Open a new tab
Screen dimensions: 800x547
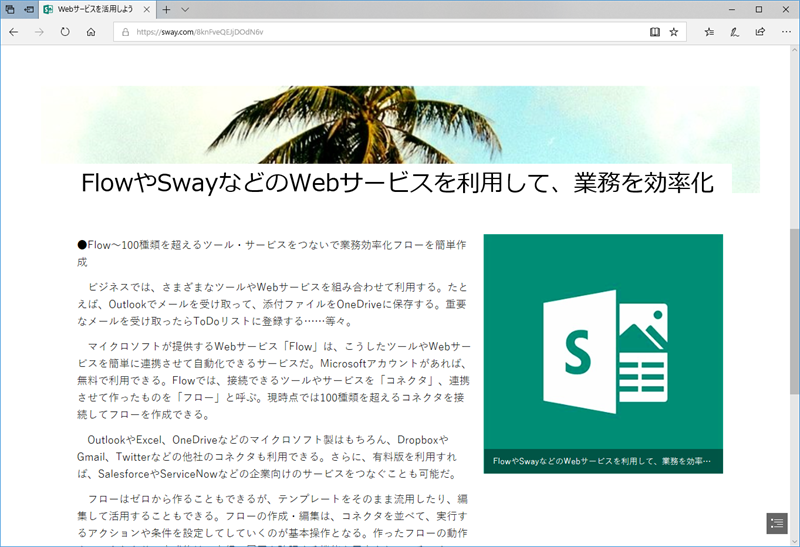click(x=166, y=9)
